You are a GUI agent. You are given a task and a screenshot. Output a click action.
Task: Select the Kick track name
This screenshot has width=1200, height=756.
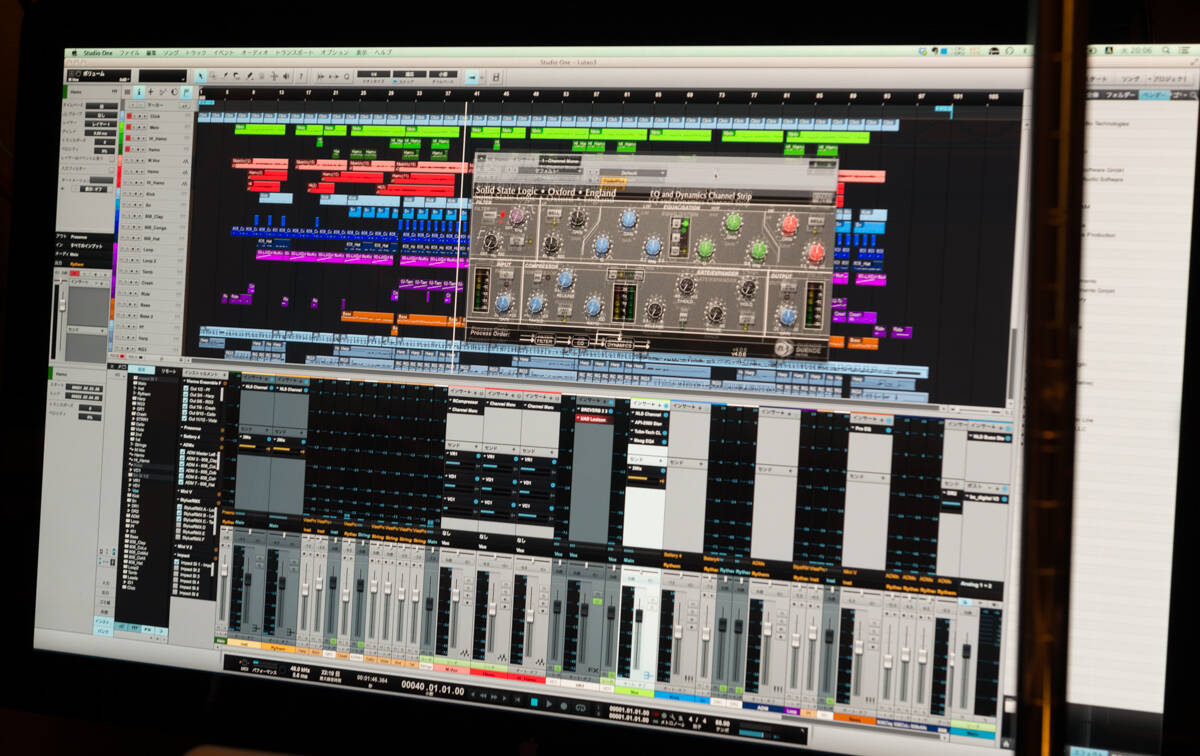tap(149, 192)
